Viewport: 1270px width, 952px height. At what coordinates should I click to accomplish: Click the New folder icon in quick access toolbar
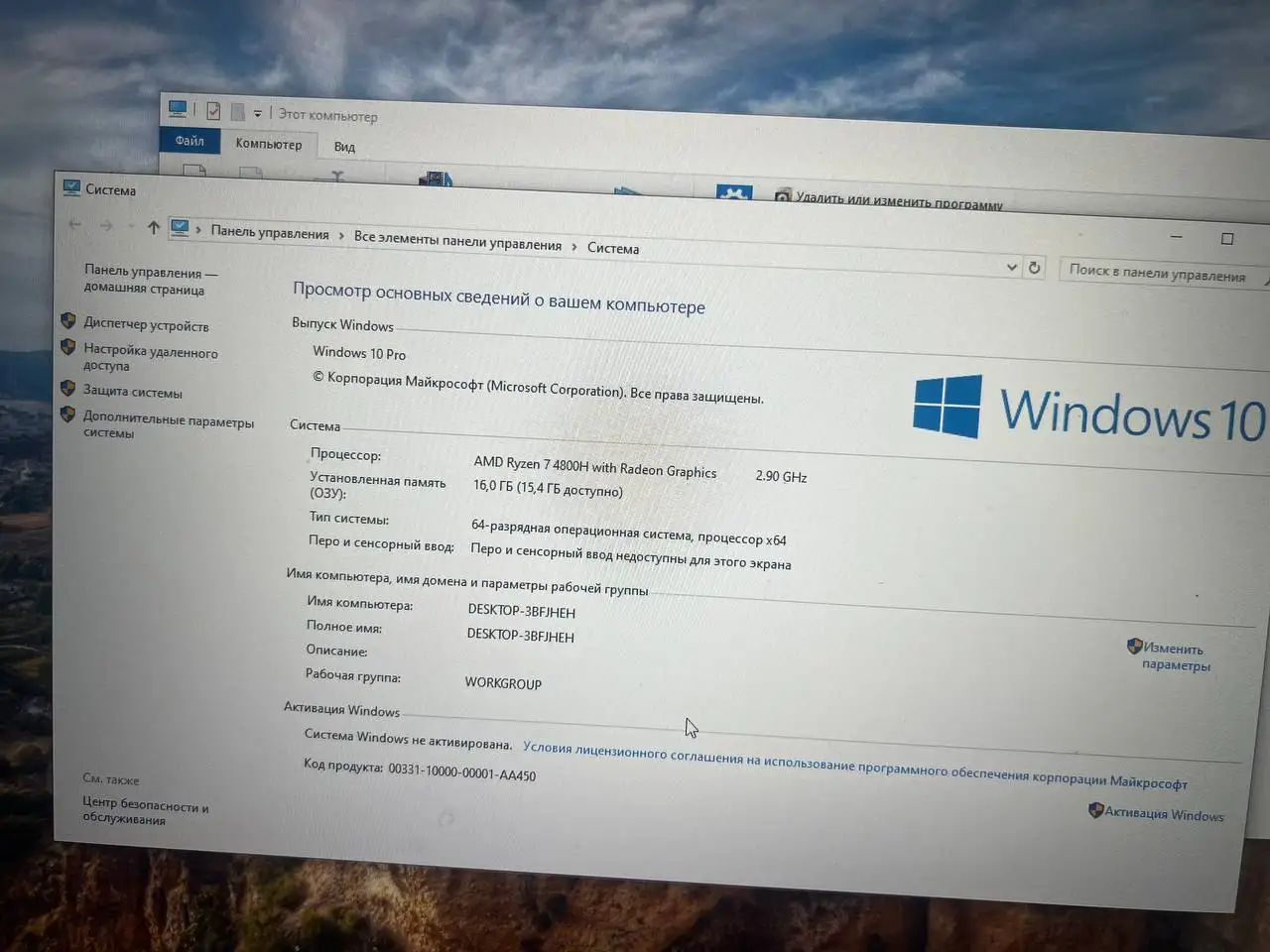(x=238, y=111)
